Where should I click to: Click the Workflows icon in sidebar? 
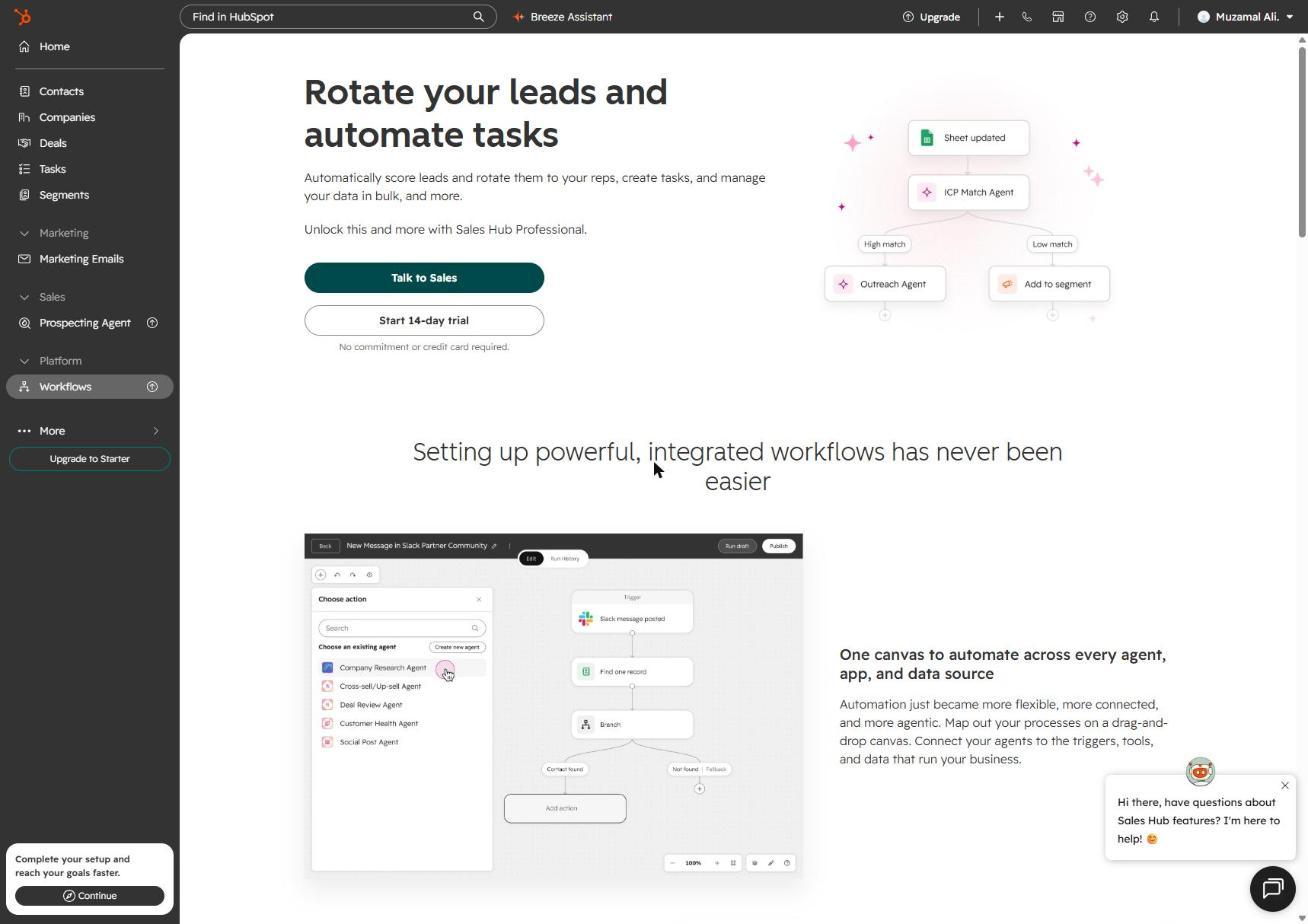(25, 387)
